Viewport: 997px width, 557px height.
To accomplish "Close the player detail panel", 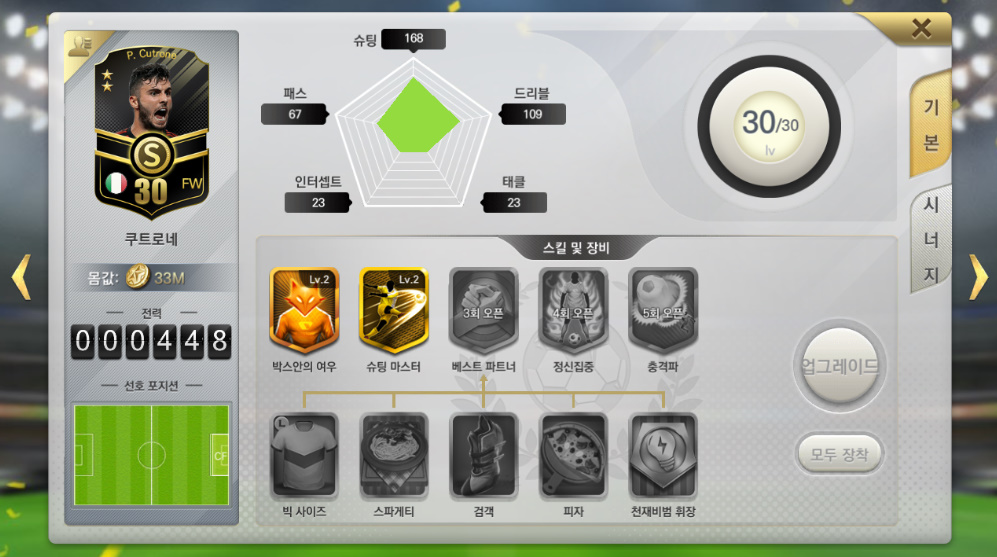I will [x=921, y=29].
